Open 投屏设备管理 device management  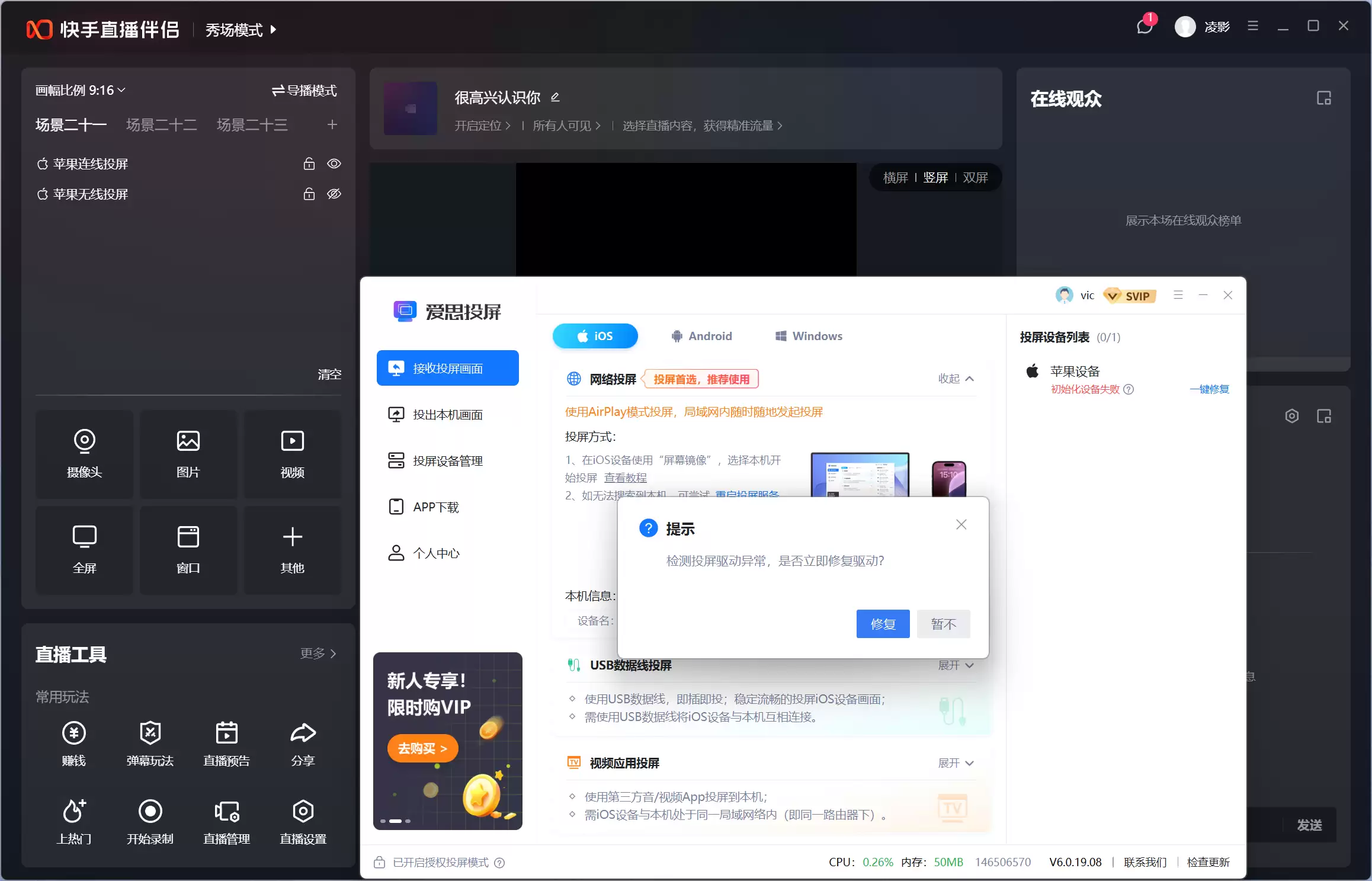pos(447,460)
